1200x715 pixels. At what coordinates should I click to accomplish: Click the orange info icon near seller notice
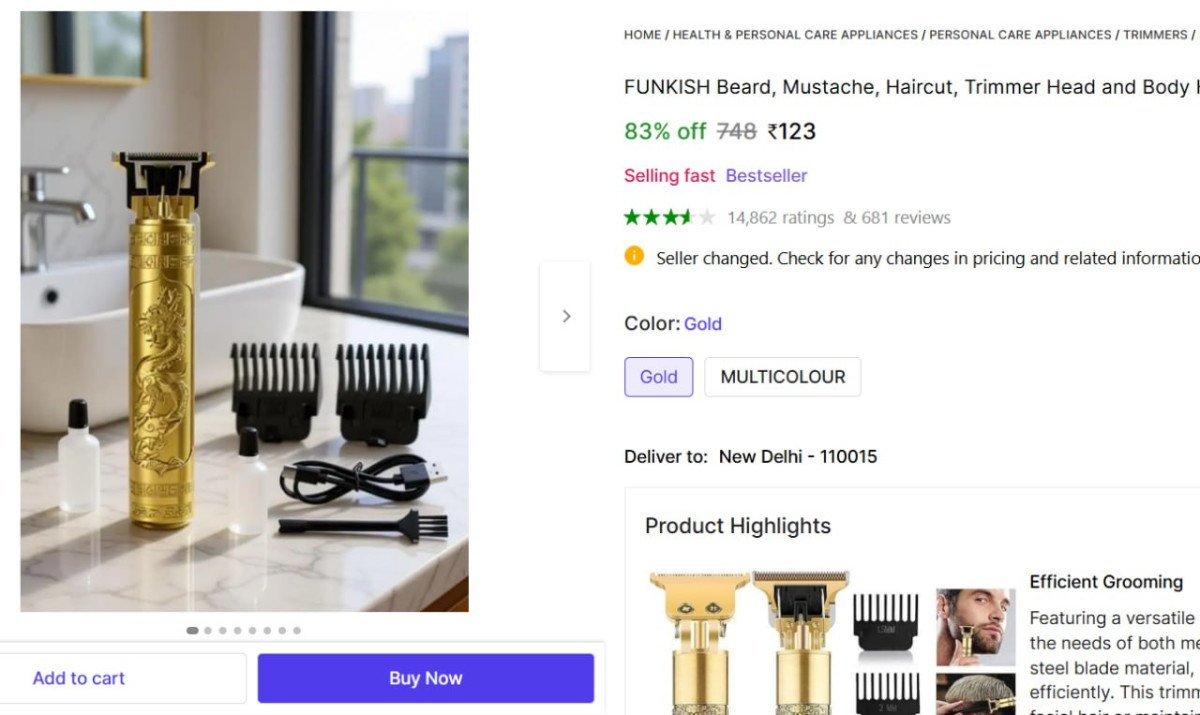[634, 256]
